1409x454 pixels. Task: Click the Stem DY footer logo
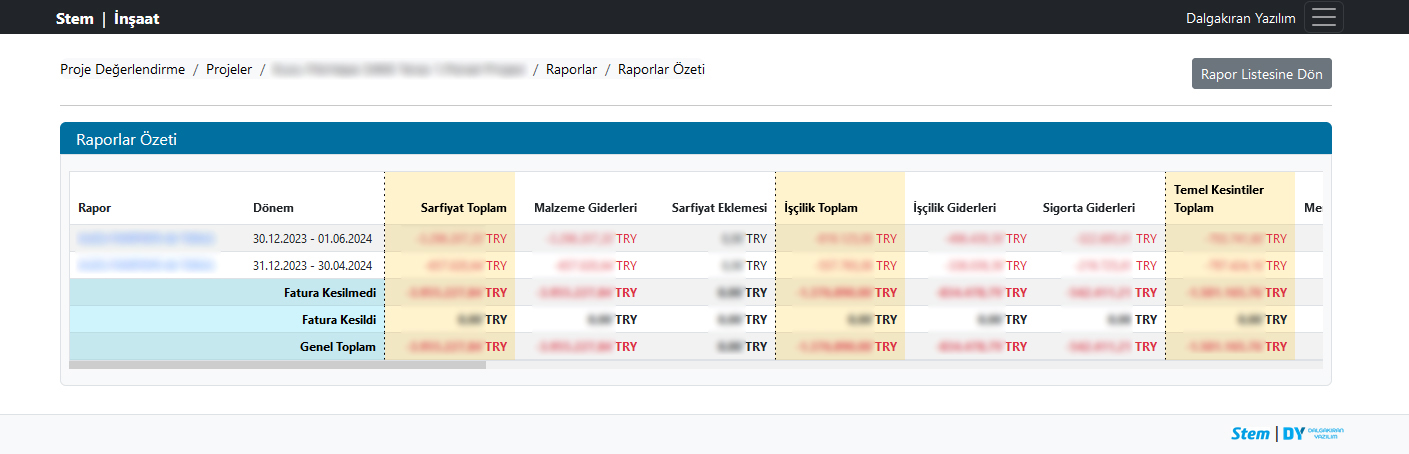[x=1287, y=433]
